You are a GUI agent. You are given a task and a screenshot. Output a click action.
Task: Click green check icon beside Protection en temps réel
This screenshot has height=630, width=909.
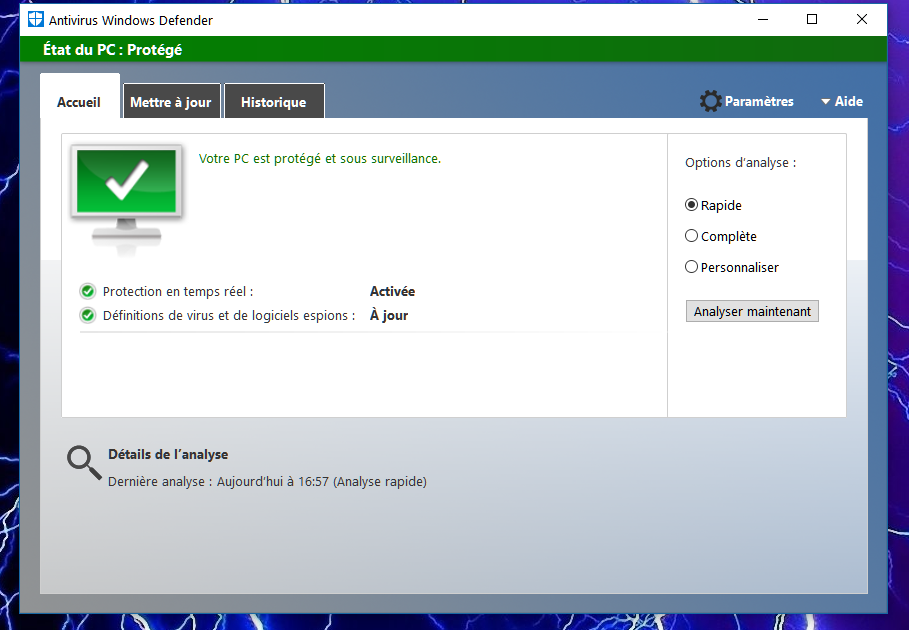tap(88, 291)
